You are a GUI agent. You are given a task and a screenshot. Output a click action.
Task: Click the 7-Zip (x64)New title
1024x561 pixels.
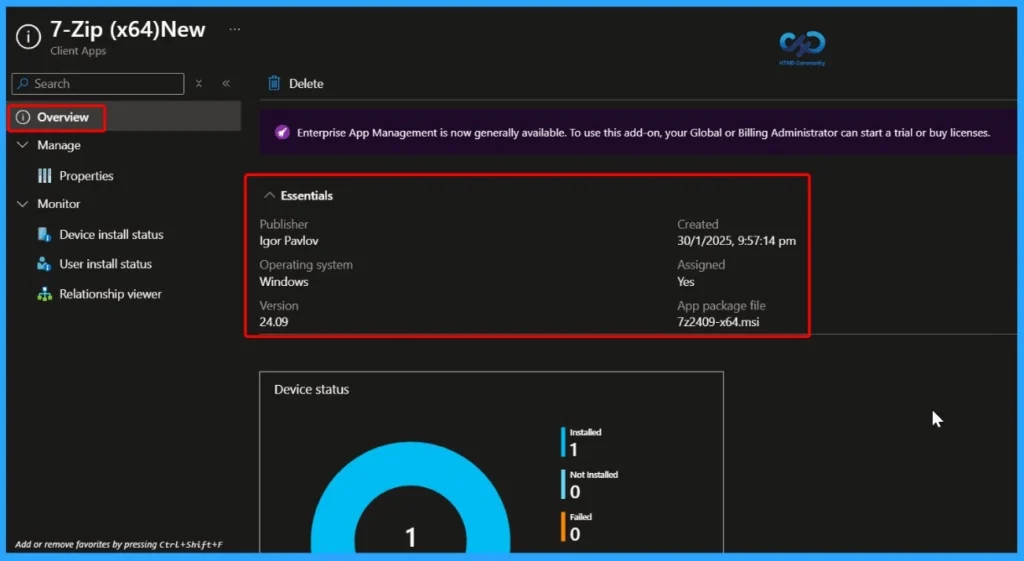128,29
